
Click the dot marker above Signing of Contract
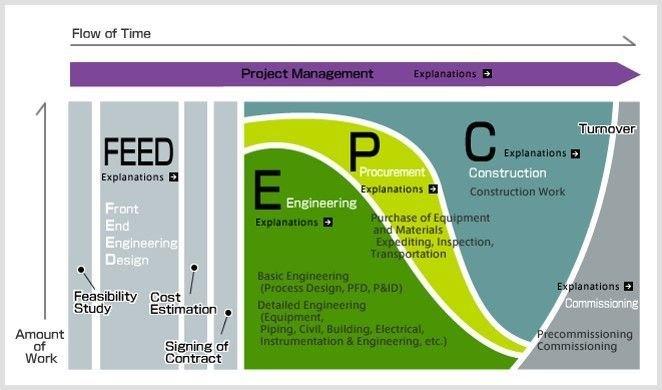(x=228, y=313)
